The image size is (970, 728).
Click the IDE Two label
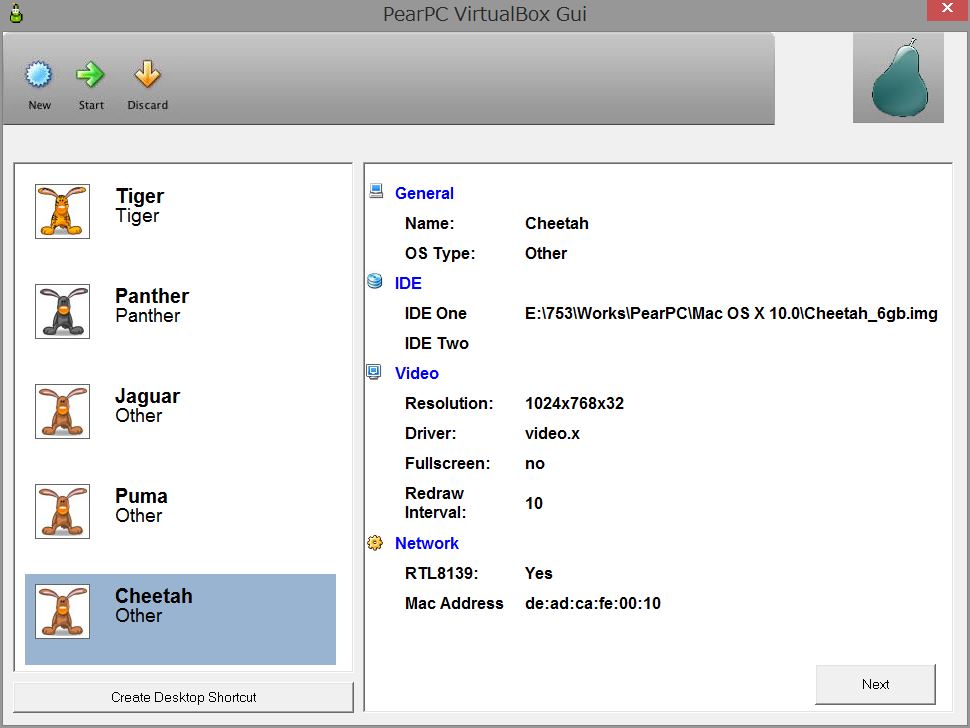437,343
